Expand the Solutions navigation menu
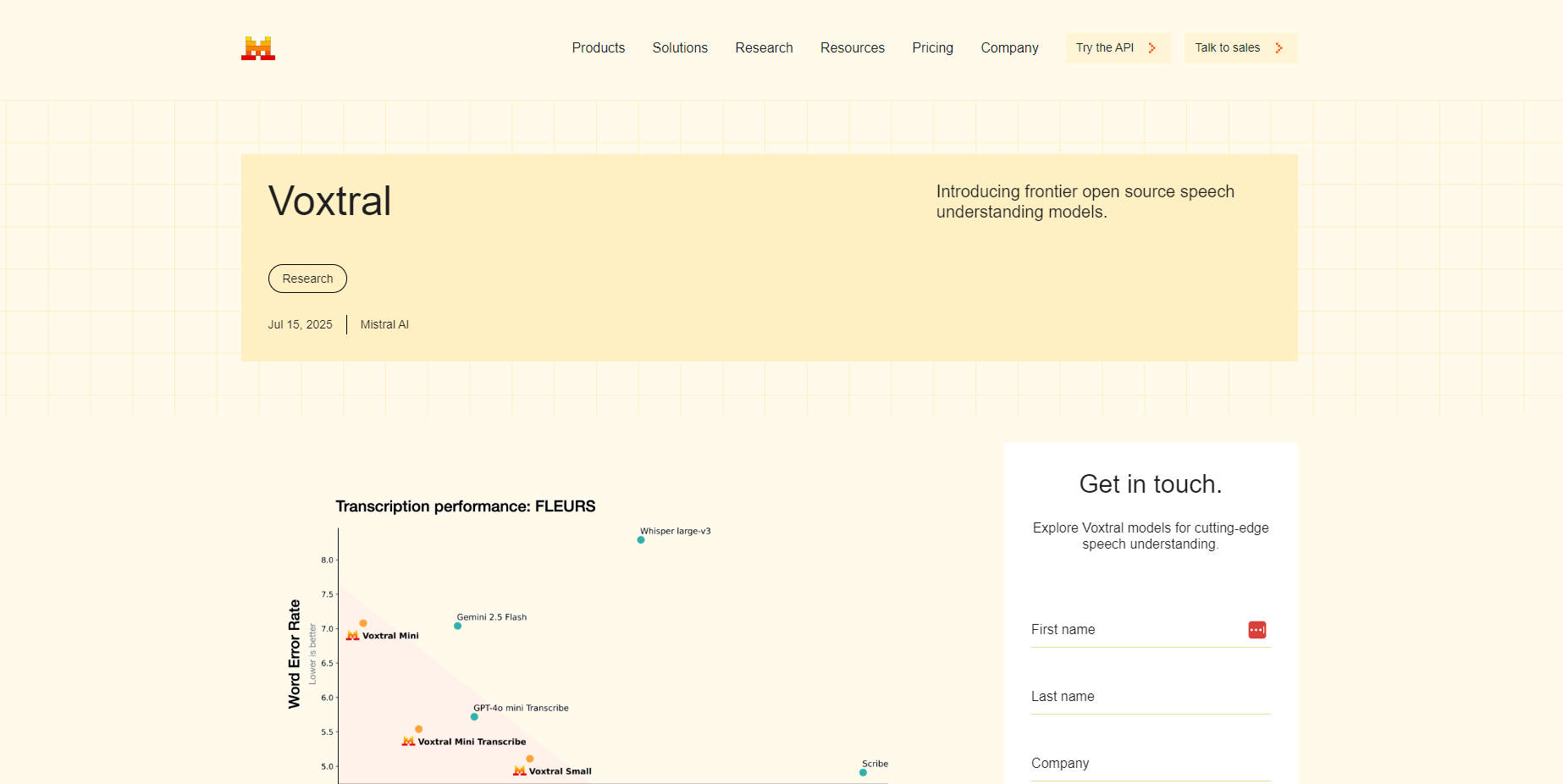This screenshot has width=1563, height=784. pyautogui.click(x=679, y=48)
